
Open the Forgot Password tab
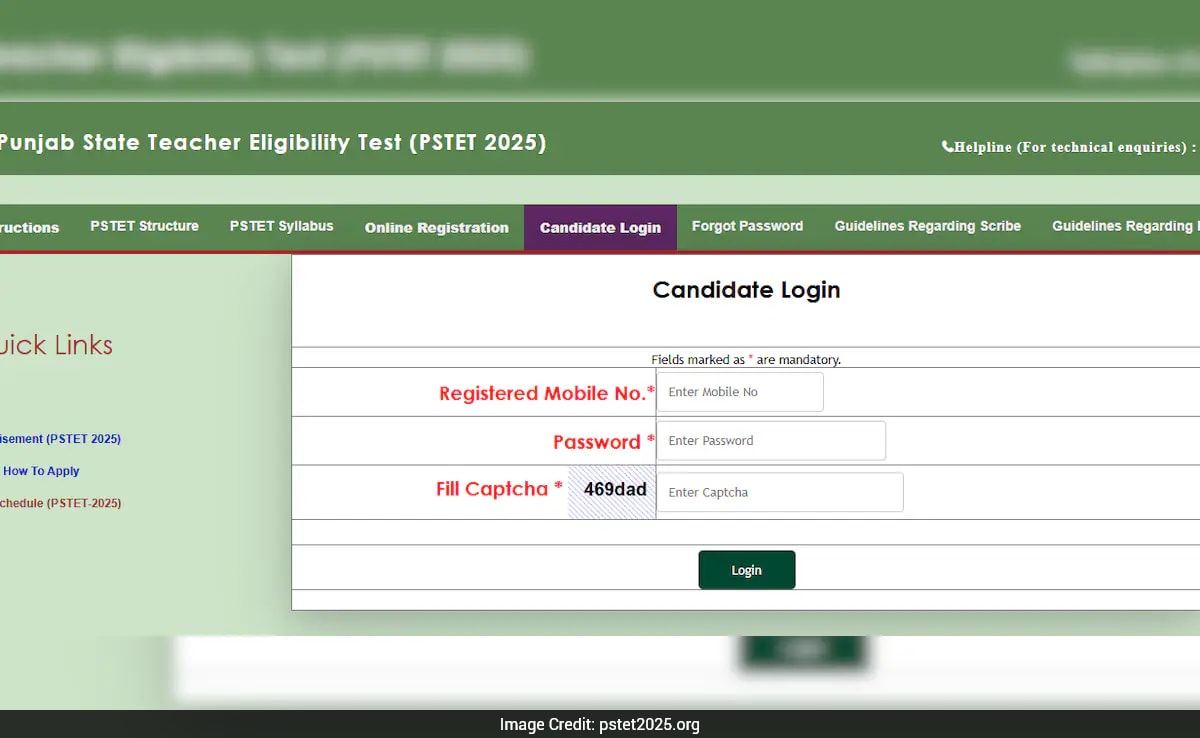pyautogui.click(x=747, y=227)
